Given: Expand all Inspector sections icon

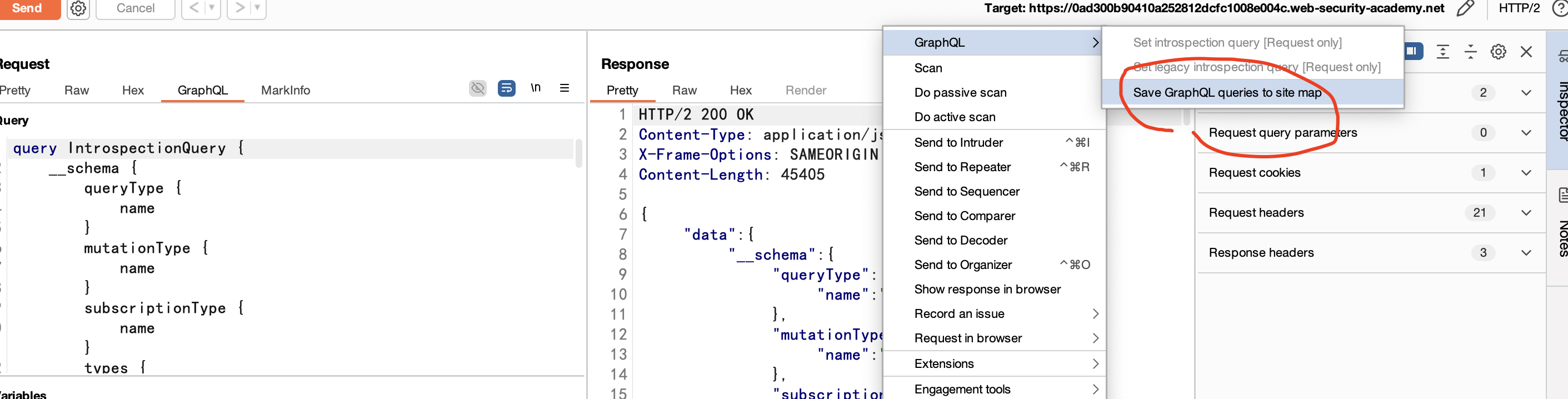Looking at the screenshot, I should [1442, 52].
